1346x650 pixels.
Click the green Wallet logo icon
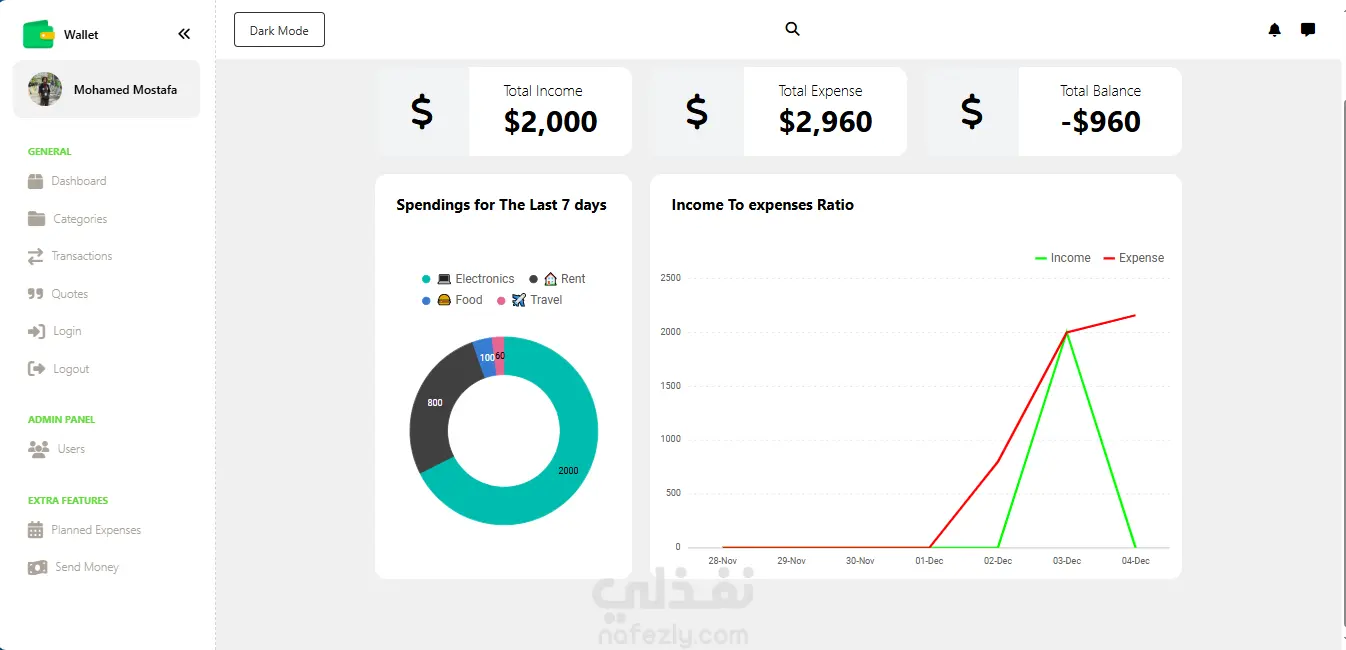click(x=38, y=34)
